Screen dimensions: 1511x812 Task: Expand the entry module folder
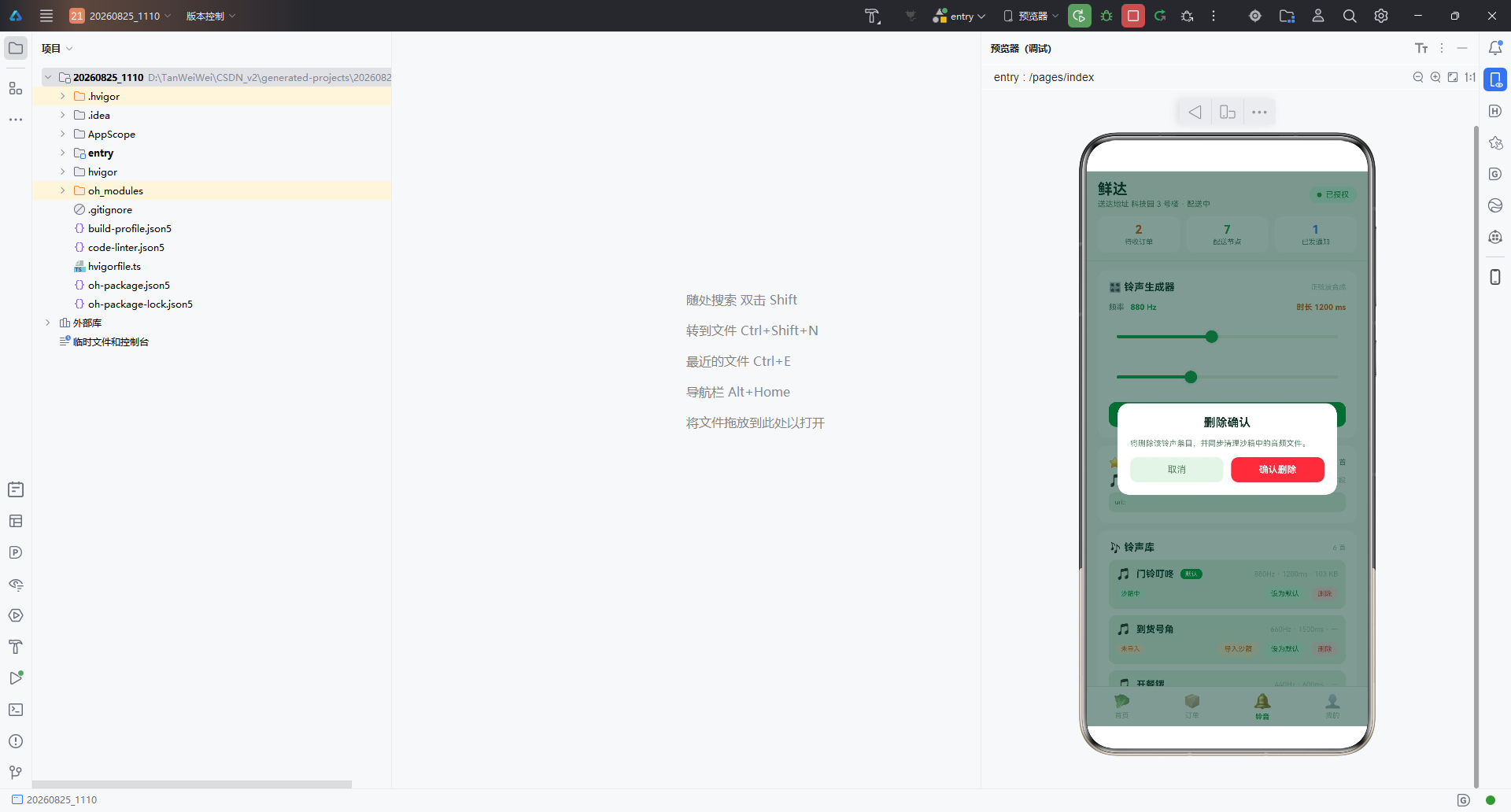click(x=63, y=153)
